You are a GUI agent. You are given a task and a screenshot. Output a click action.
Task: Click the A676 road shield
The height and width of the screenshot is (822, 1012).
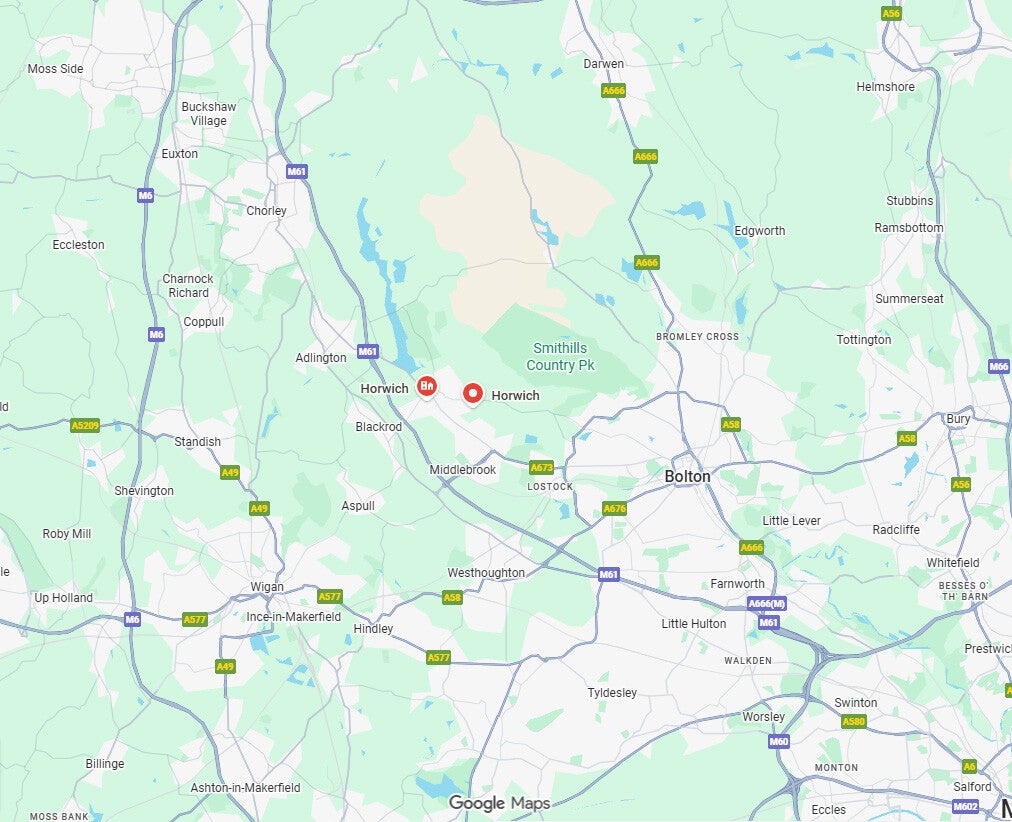[x=614, y=508]
